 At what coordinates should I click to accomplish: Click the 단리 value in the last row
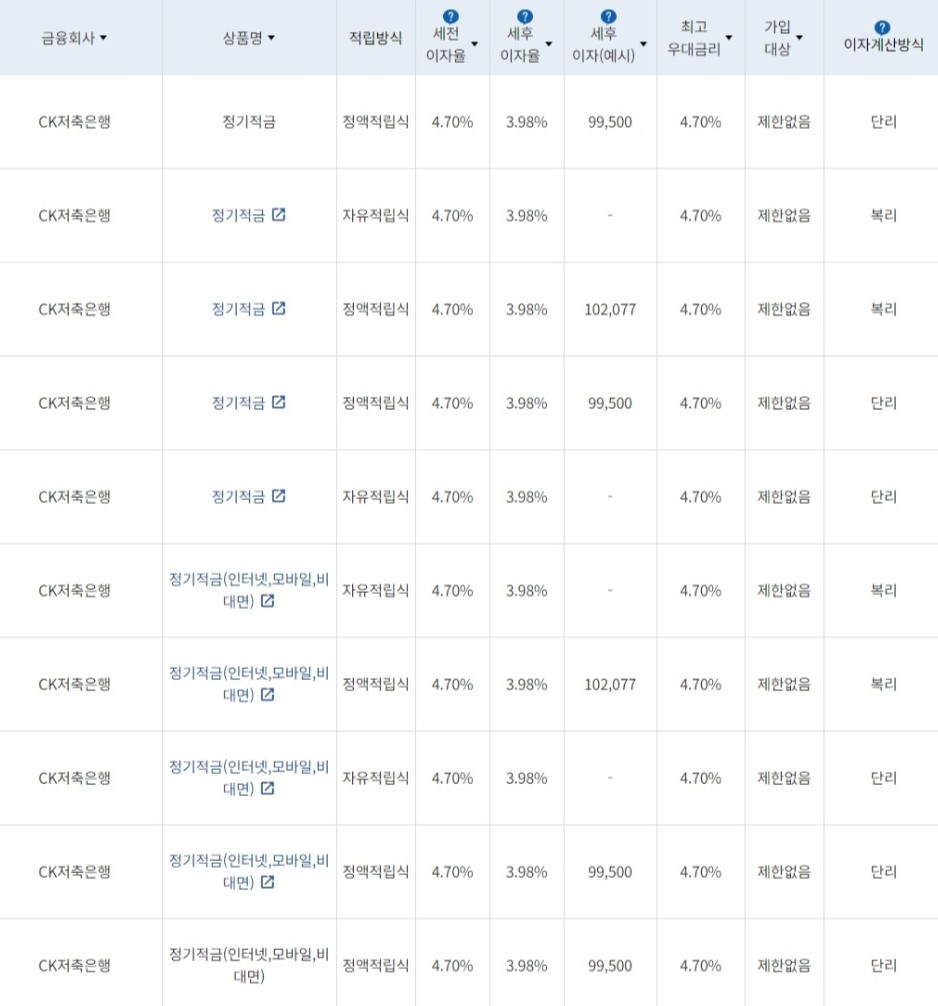(880, 965)
